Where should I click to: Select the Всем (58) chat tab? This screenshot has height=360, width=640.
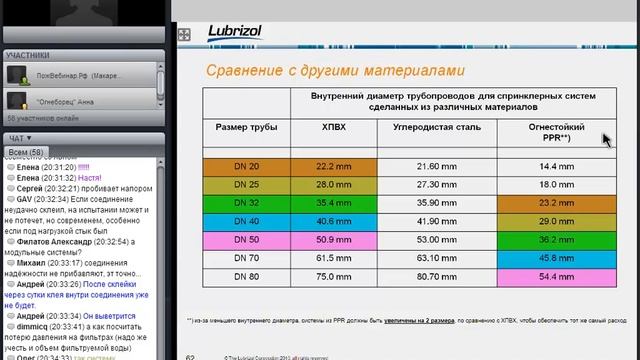click(26, 152)
